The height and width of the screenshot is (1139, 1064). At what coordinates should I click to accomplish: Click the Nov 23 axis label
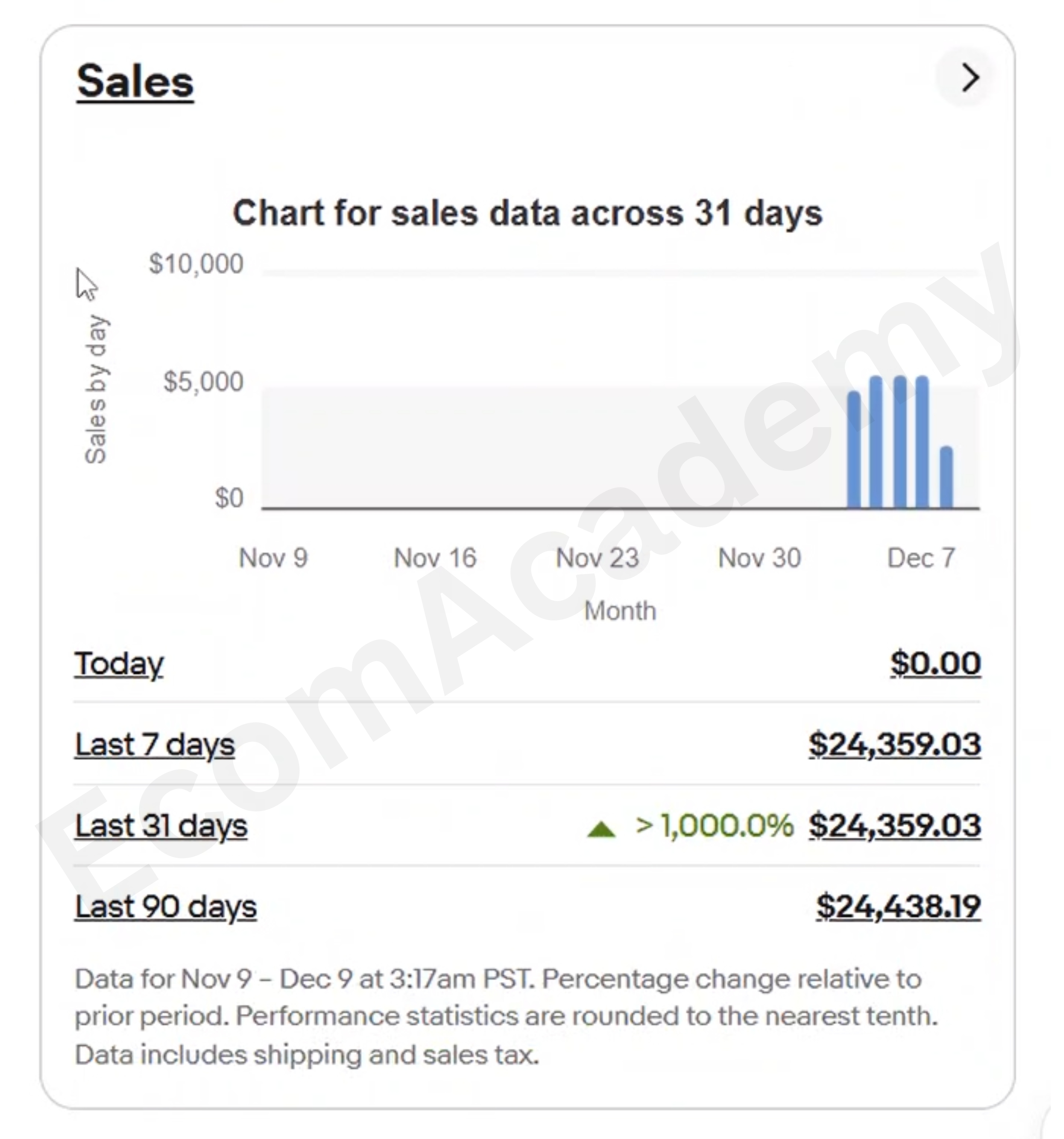[x=597, y=557]
